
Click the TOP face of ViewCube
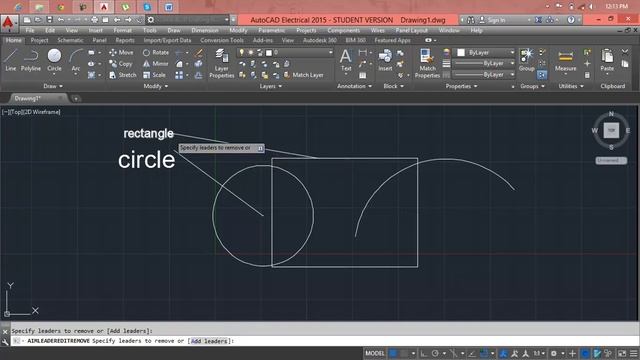[611, 130]
